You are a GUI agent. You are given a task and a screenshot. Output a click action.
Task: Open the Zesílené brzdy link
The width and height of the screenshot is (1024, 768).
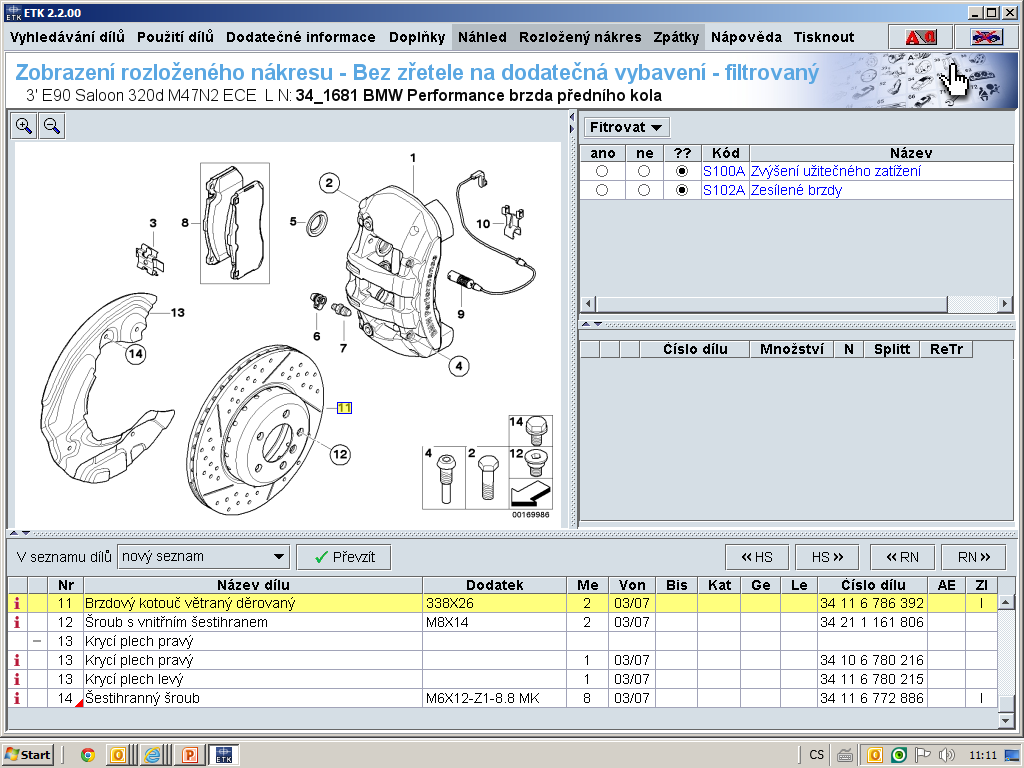click(796, 190)
